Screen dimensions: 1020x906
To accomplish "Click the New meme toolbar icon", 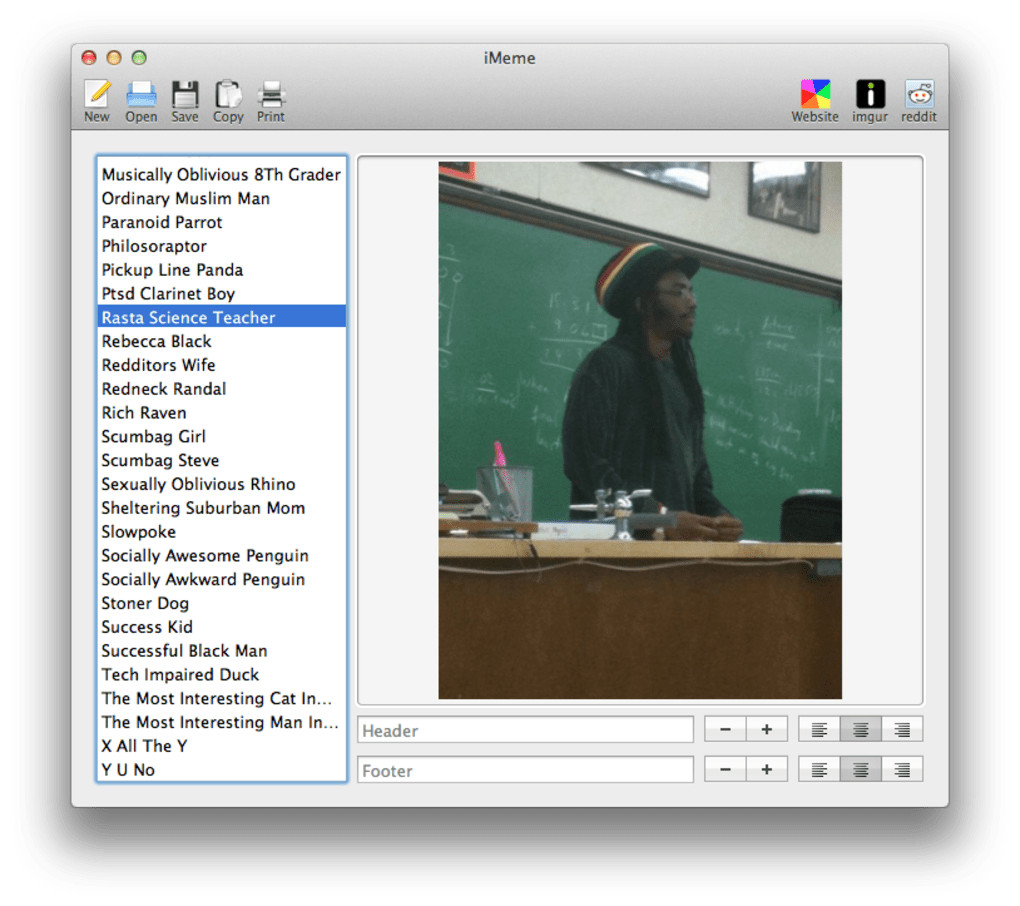I will [x=97, y=95].
